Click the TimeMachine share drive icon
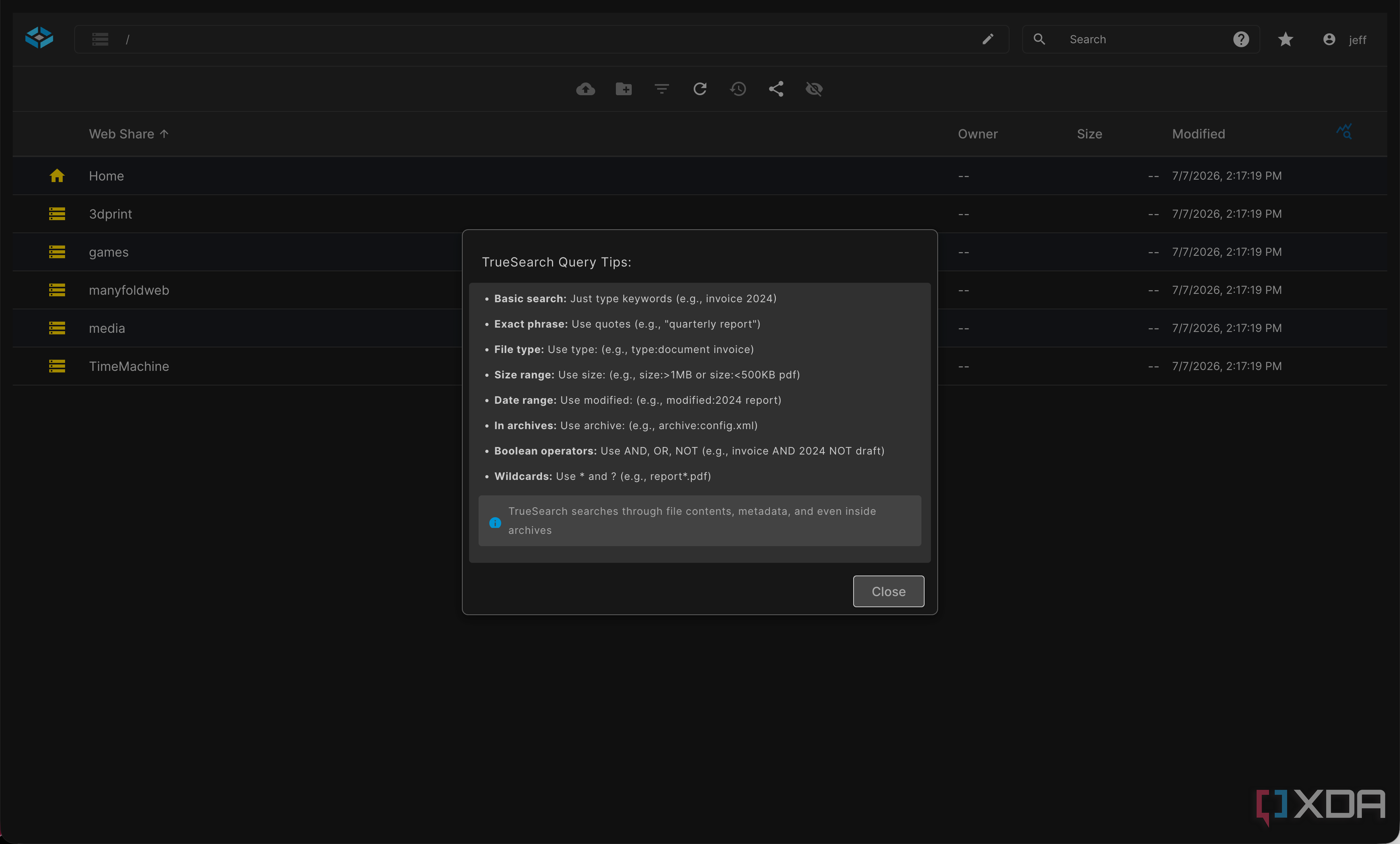Viewport: 1400px width, 844px height. pyautogui.click(x=57, y=366)
